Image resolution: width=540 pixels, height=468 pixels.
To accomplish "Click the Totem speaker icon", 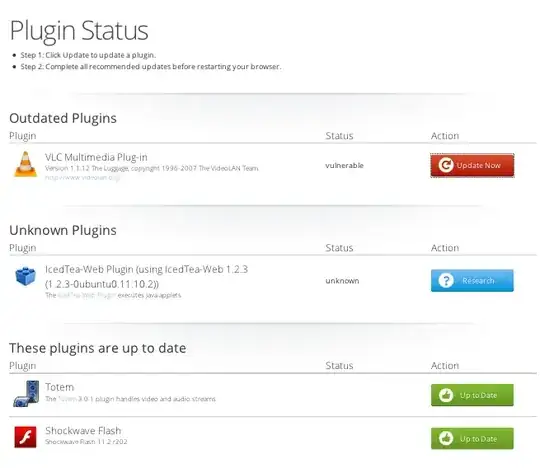I will [x=27, y=394].
